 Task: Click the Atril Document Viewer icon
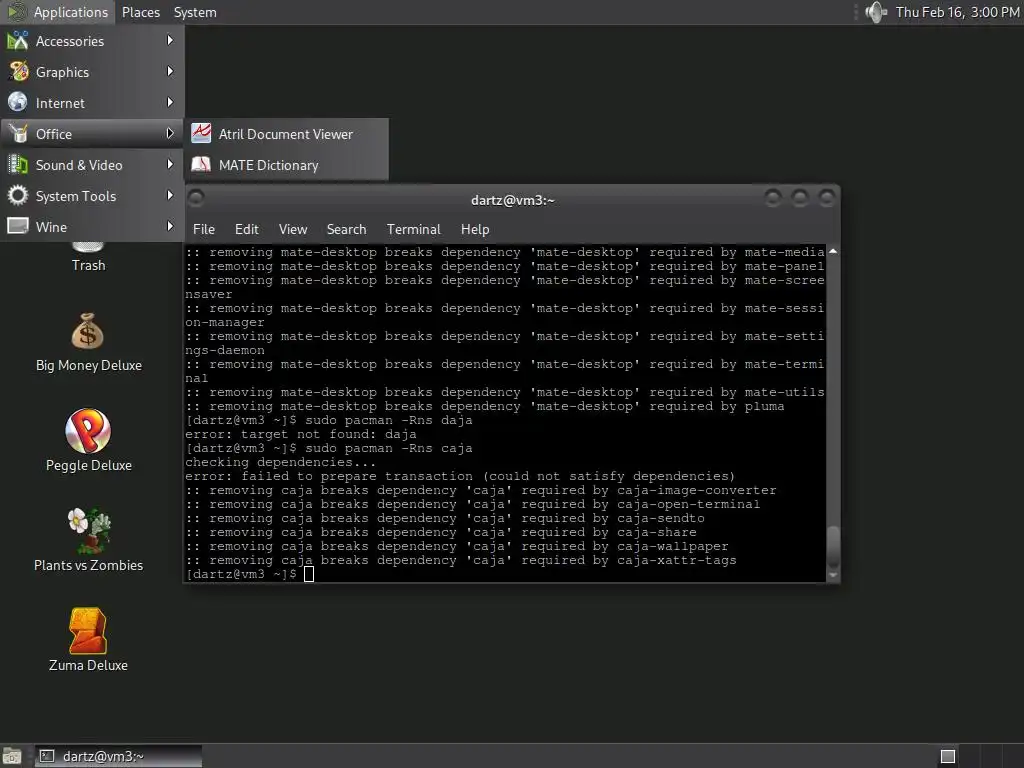coord(201,133)
